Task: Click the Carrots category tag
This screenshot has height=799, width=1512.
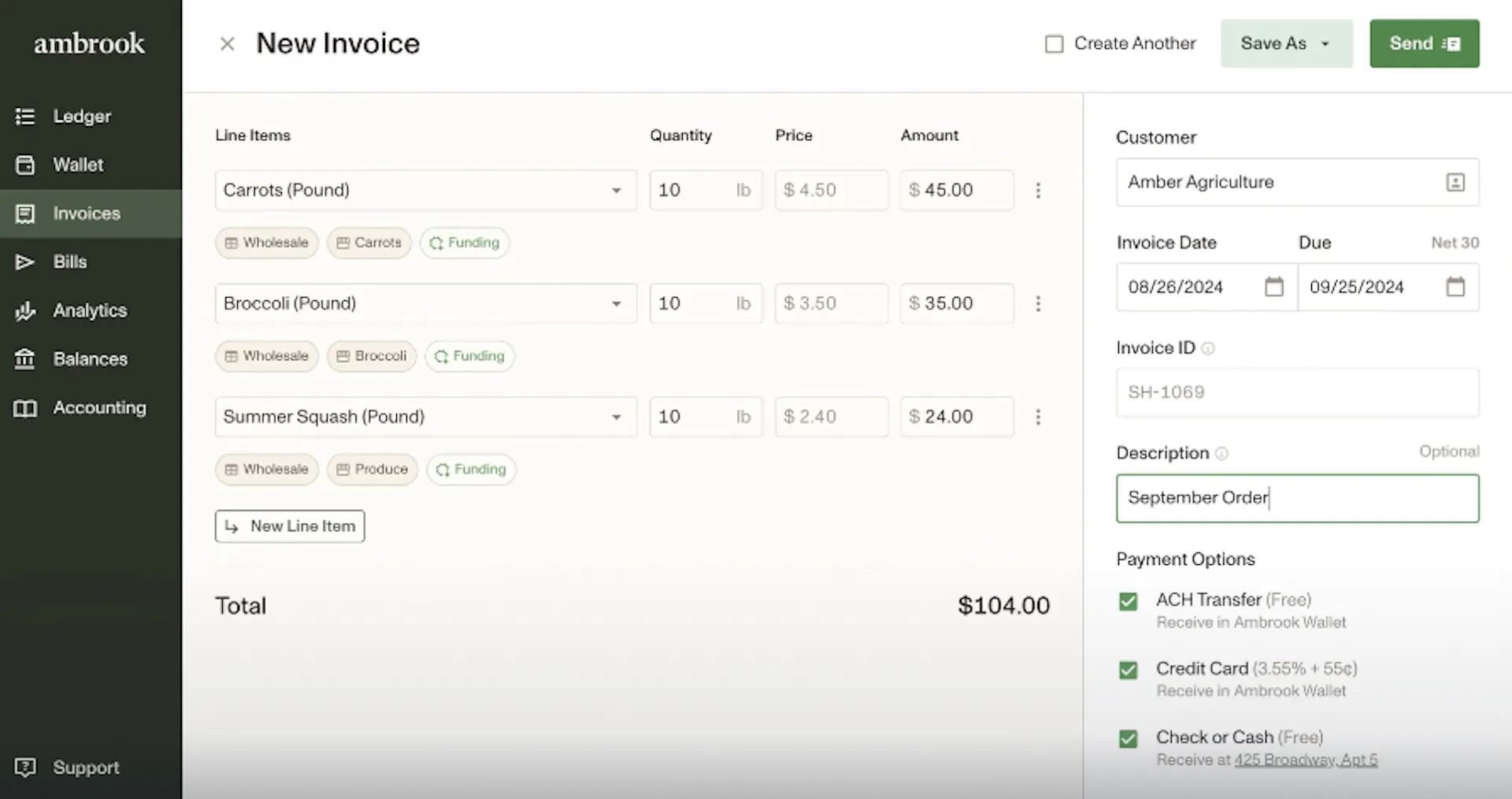Action: pyautogui.click(x=369, y=243)
